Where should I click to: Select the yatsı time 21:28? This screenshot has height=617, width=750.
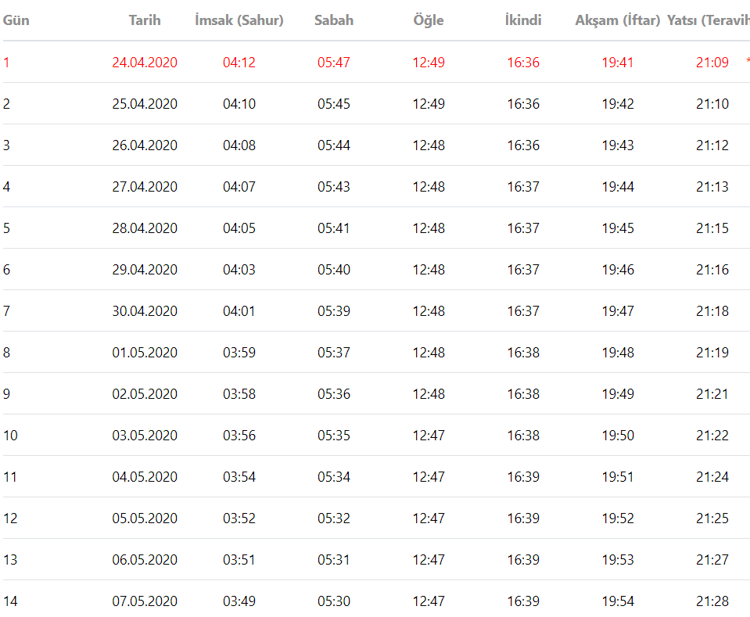[x=713, y=601]
